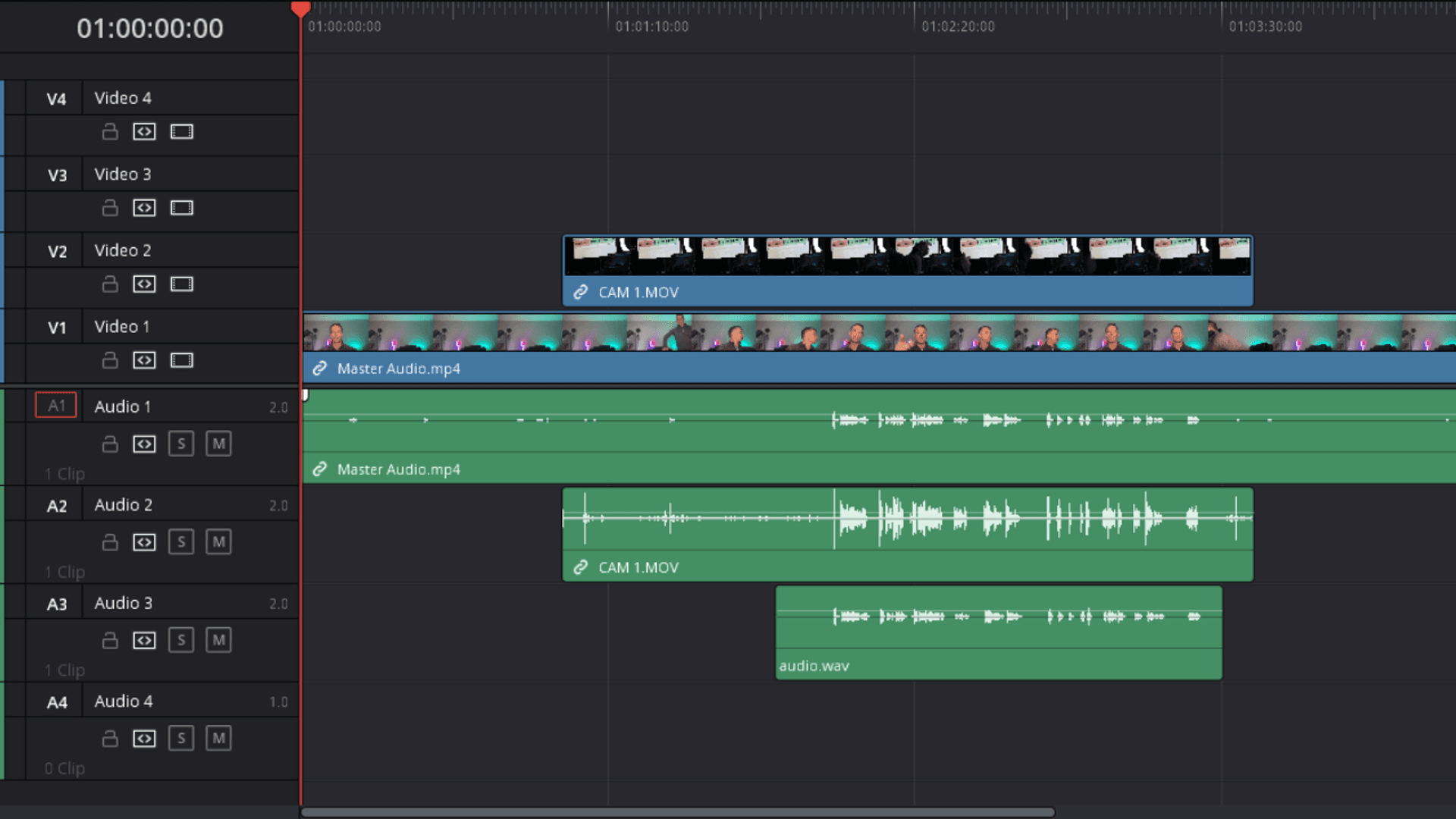Click the horizontal timeline scrollbar
Screen dimensions: 1456x819
tap(678, 812)
